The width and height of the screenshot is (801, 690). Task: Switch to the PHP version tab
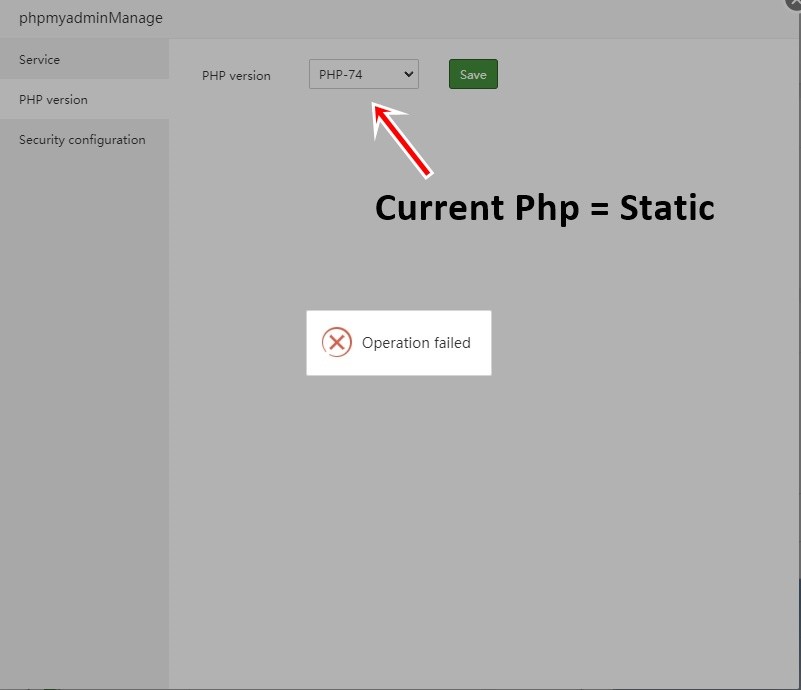coord(84,100)
